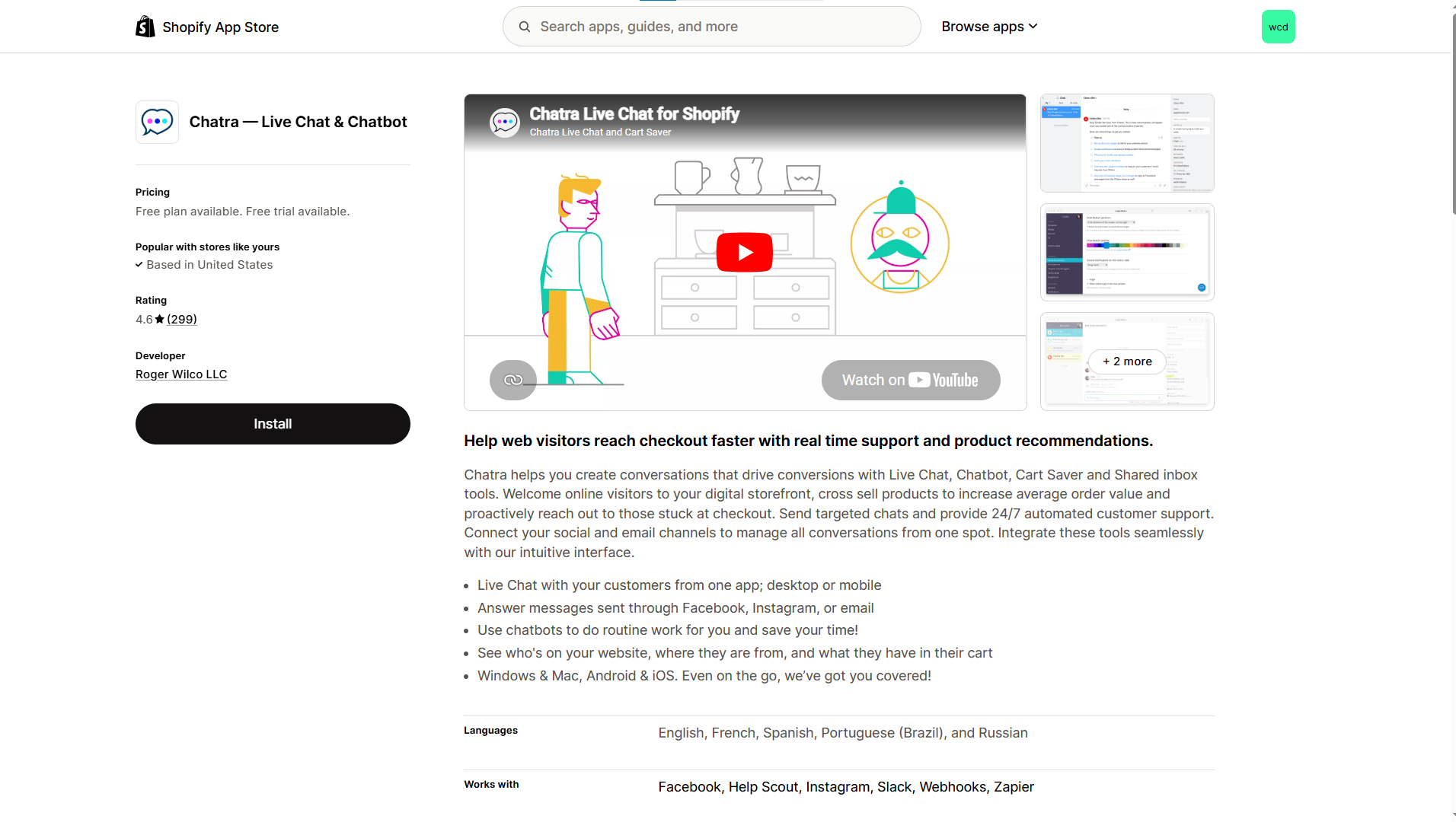Open developer Roger Wilco LLC page
This screenshot has height=822, width=1456.
181,374
